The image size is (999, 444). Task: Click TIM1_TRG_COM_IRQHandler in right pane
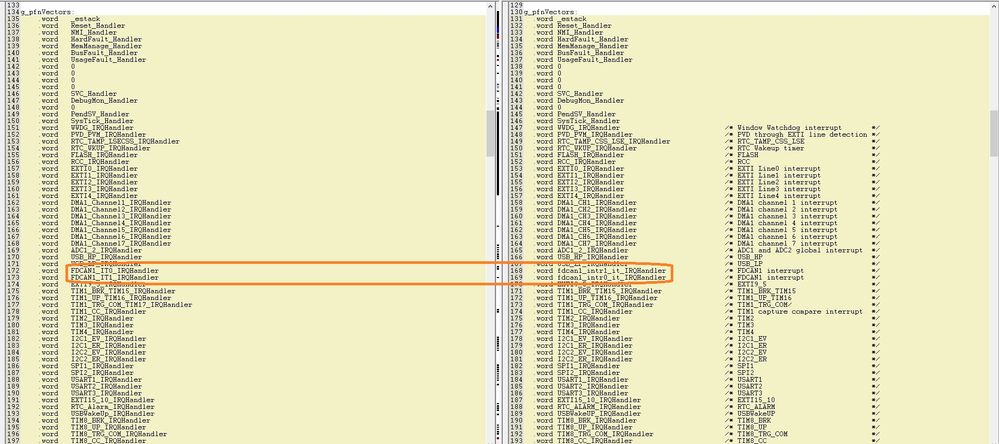coord(605,305)
